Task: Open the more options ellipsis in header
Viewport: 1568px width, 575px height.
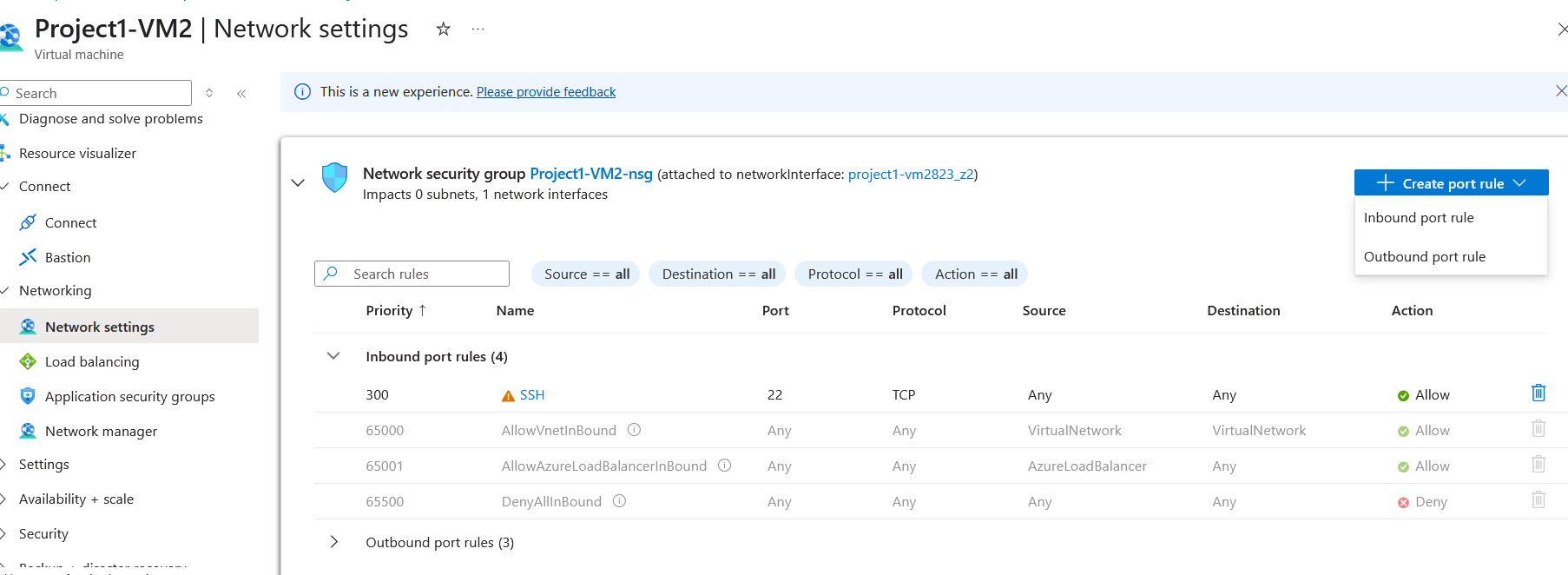Action: (478, 29)
